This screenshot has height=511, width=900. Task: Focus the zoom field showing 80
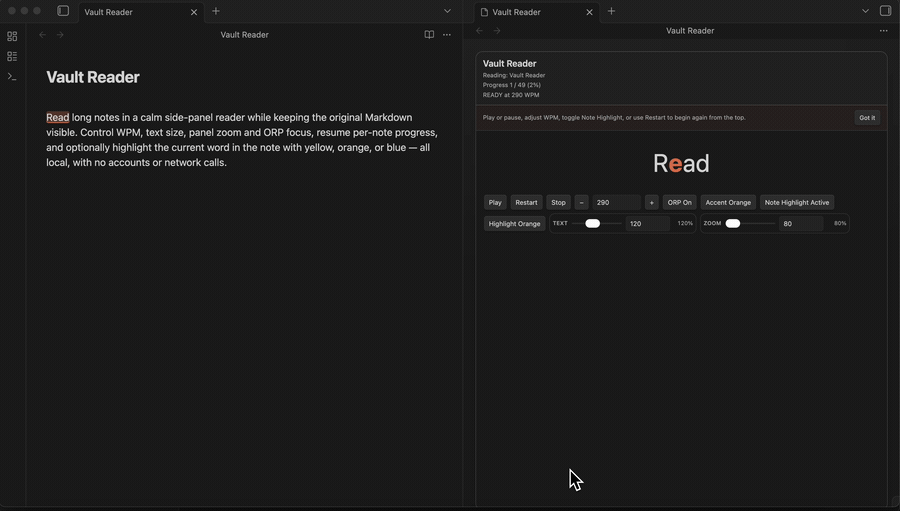tap(801, 223)
